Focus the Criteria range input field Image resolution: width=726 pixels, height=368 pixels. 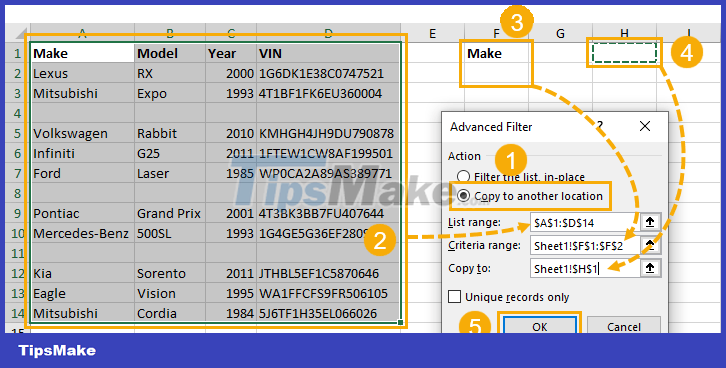pos(585,245)
